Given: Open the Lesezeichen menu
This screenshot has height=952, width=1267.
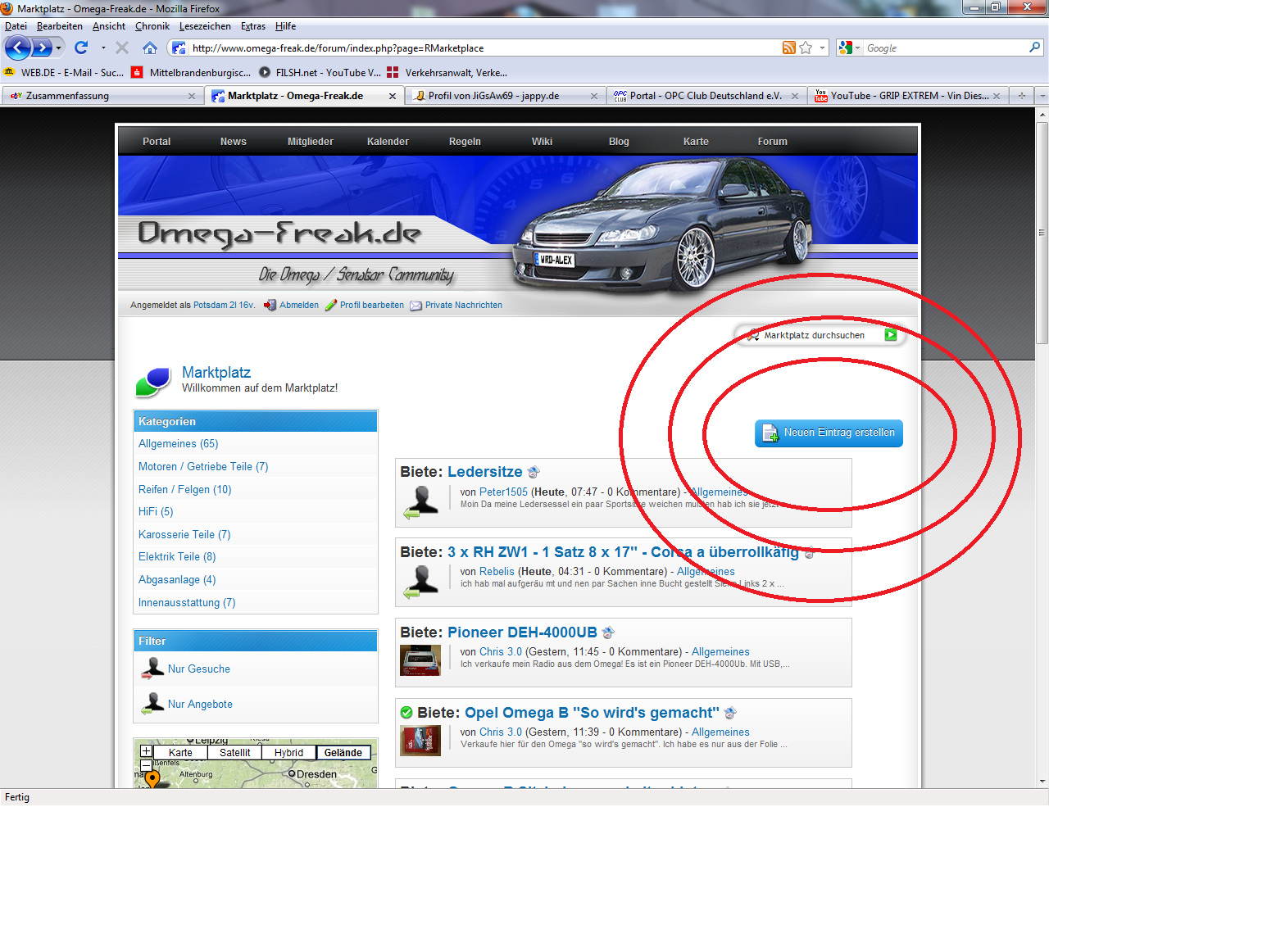Looking at the screenshot, I should click(x=205, y=26).
